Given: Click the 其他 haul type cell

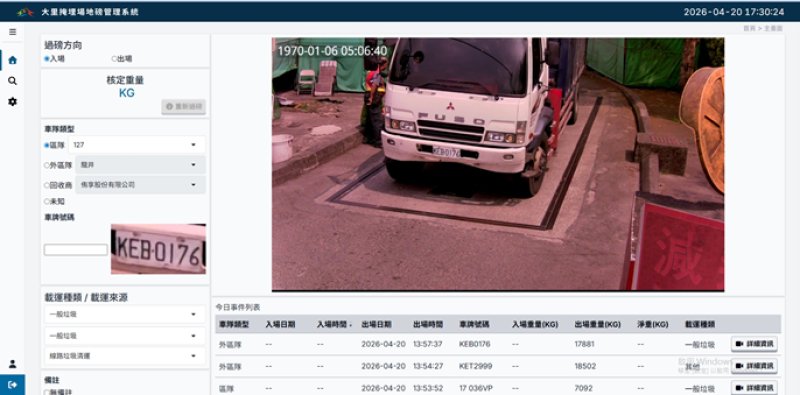Looking at the screenshot, I should pyautogui.click(x=692, y=366).
